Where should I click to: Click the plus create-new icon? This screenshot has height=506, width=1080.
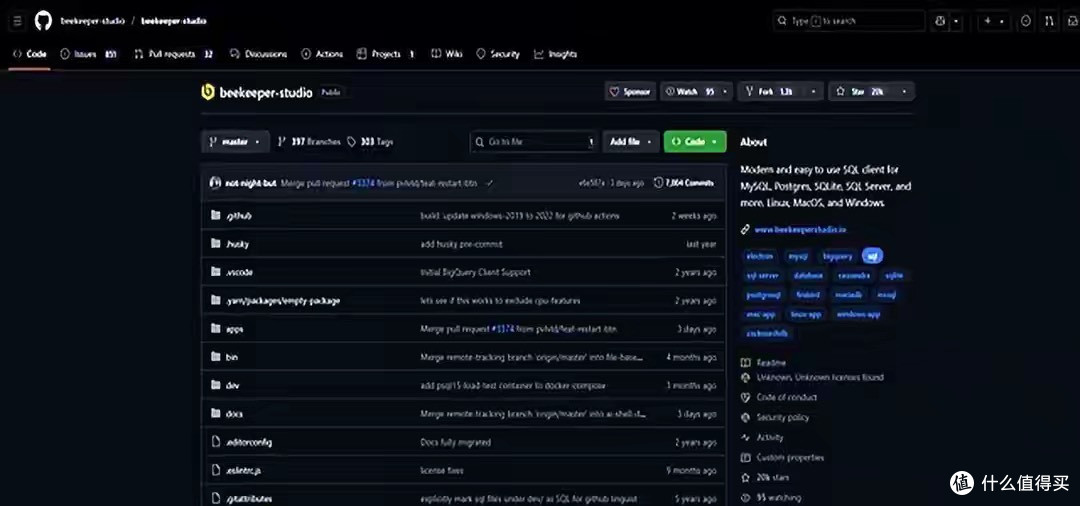(x=988, y=21)
